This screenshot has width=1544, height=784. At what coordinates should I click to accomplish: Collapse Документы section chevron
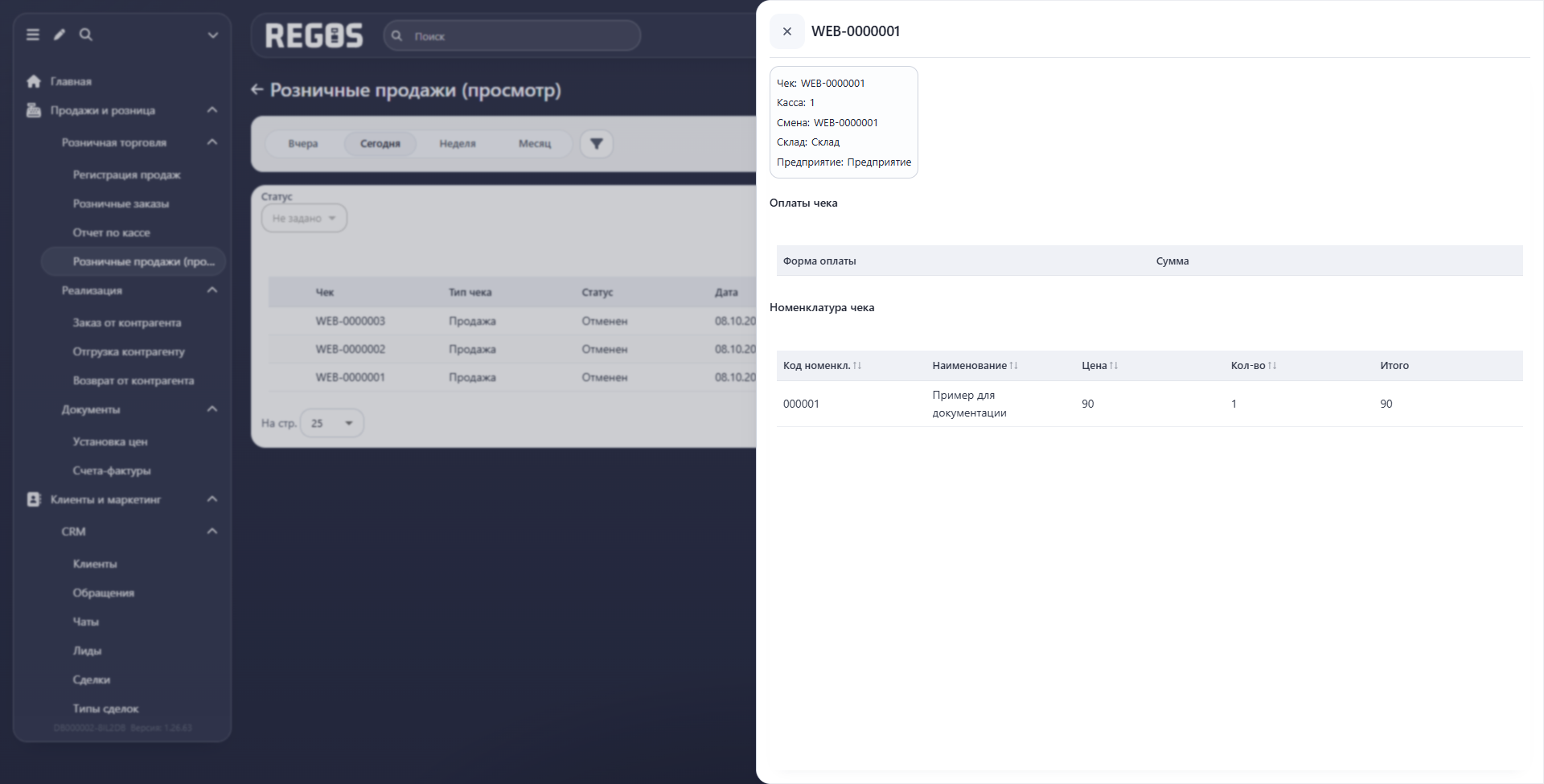[212, 409]
